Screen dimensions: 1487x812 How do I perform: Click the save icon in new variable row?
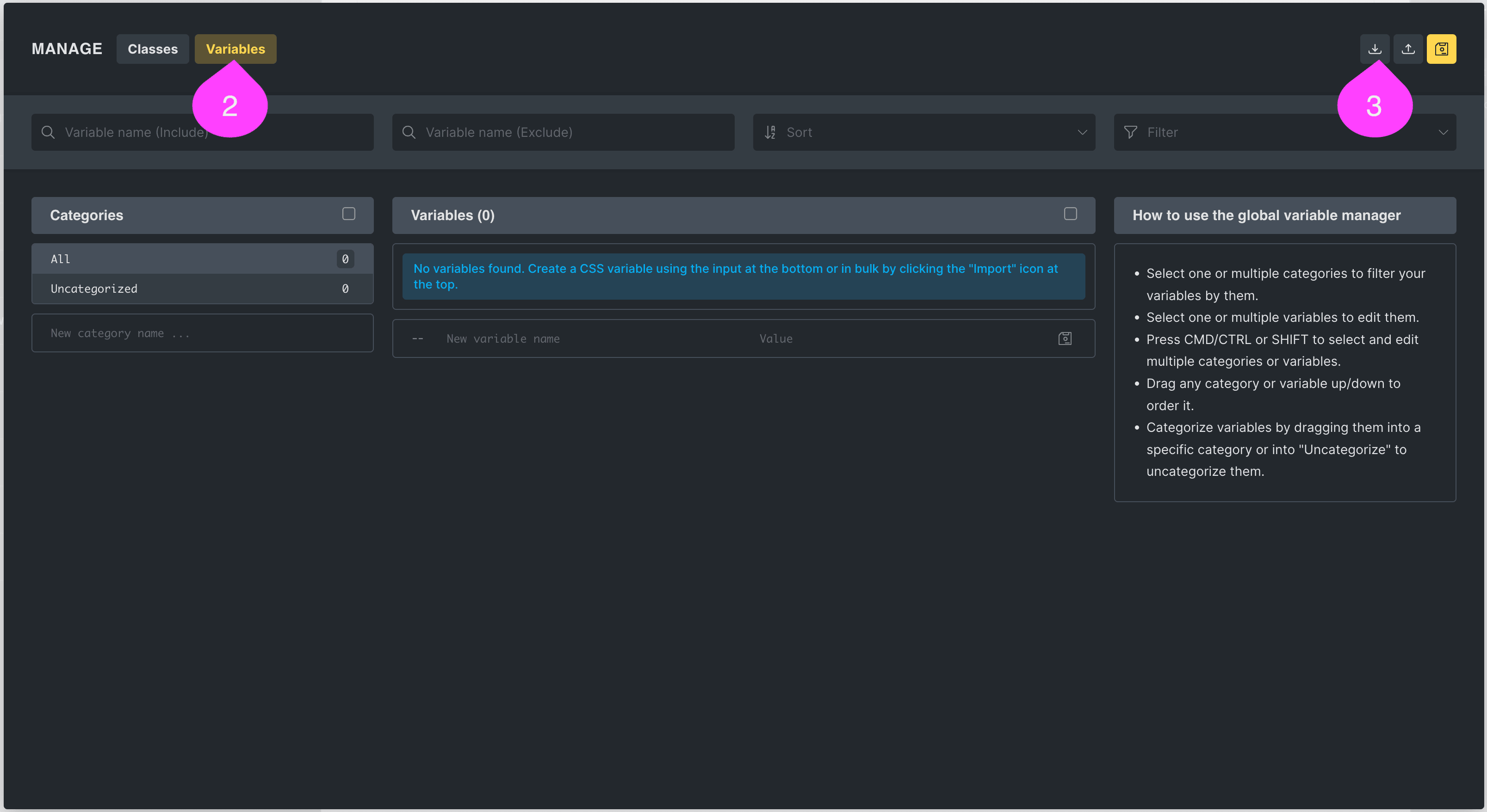click(x=1065, y=339)
